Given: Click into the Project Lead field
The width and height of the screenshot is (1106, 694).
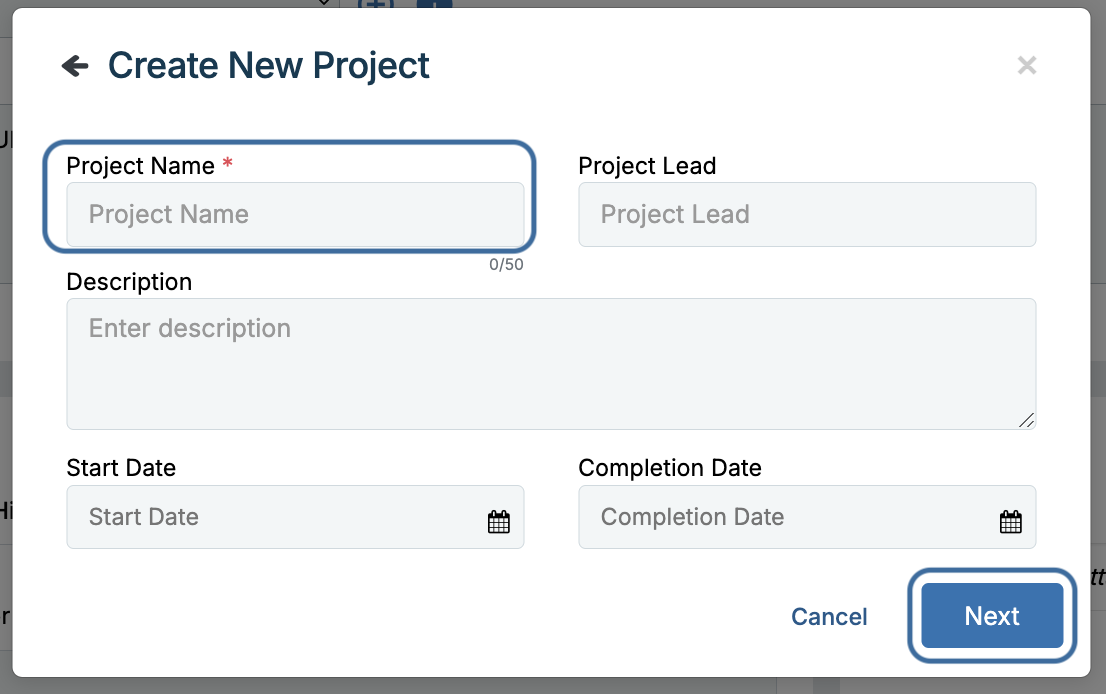Looking at the screenshot, I should click(x=806, y=214).
